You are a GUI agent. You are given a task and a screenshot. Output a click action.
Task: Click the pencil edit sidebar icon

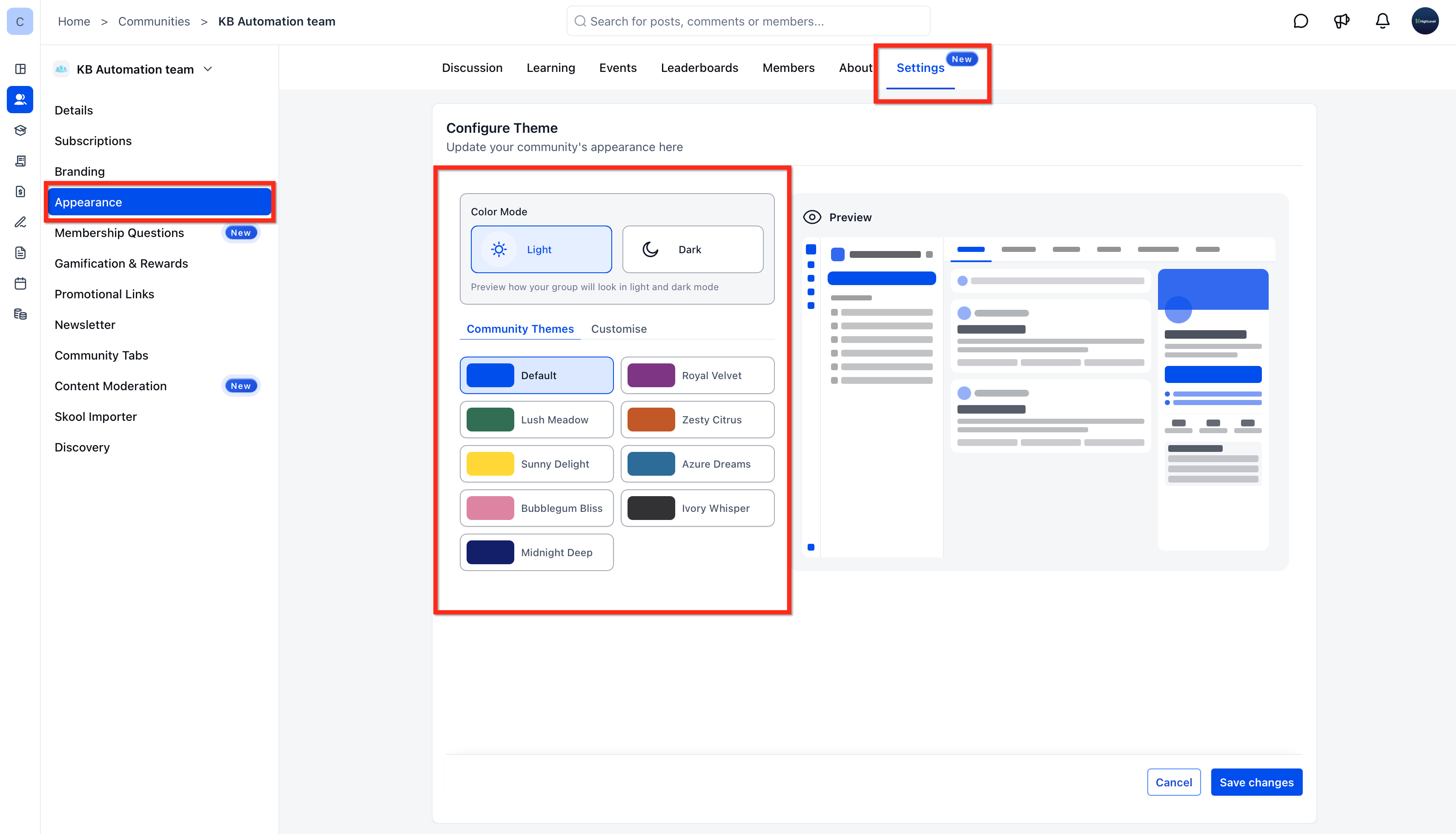[20, 222]
